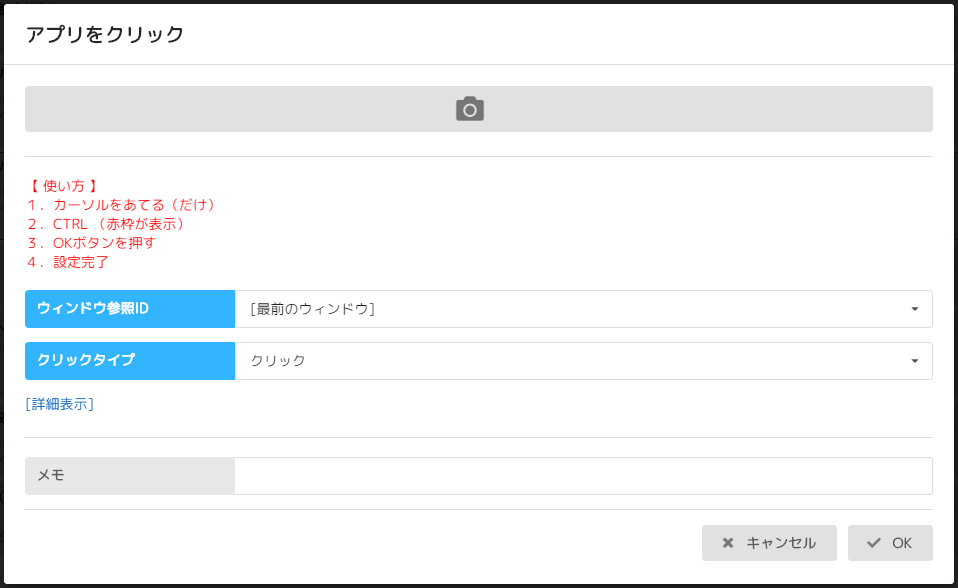Click the アプリをクリック dialog title
Viewport: 958px width, 588px height.
coord(105,34)
